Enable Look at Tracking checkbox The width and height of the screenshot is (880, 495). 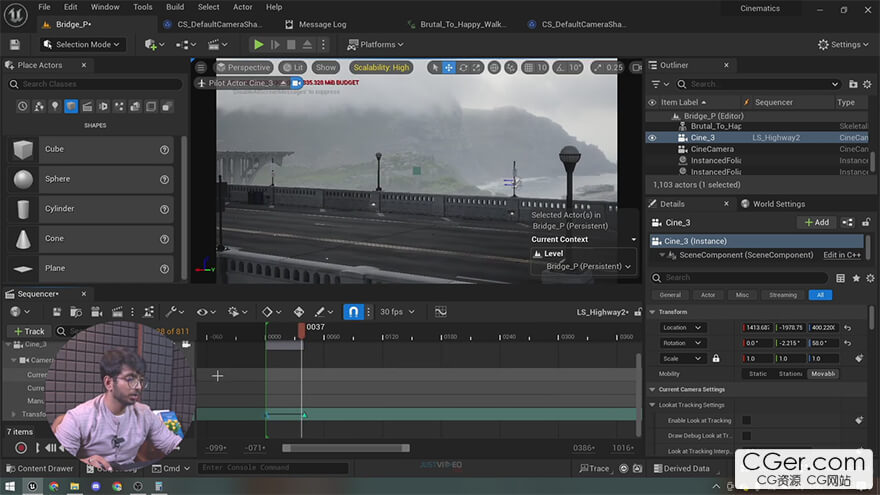(x=746, y=420)
